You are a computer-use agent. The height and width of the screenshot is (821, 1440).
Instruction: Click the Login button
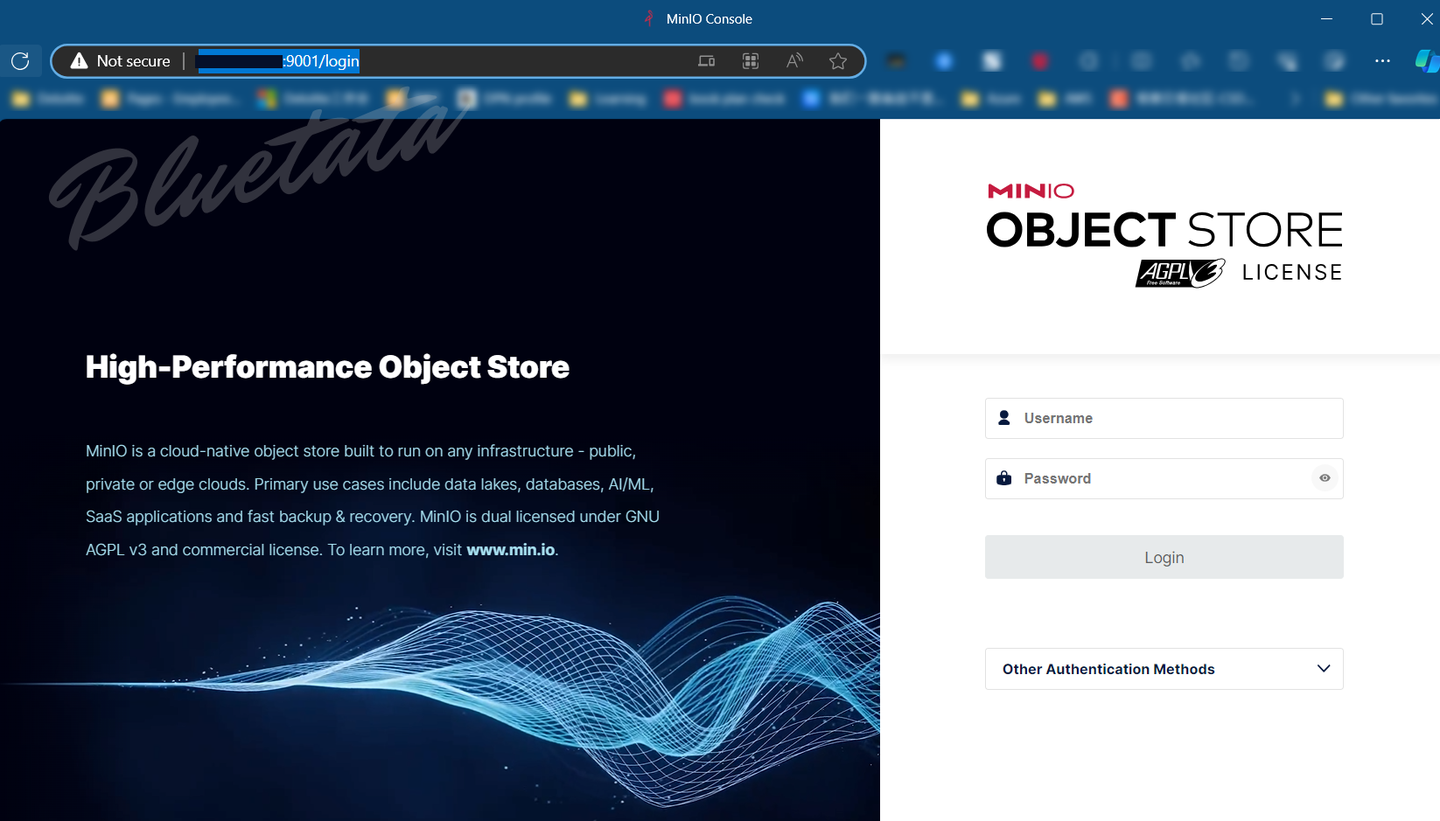coord(1164,557)
